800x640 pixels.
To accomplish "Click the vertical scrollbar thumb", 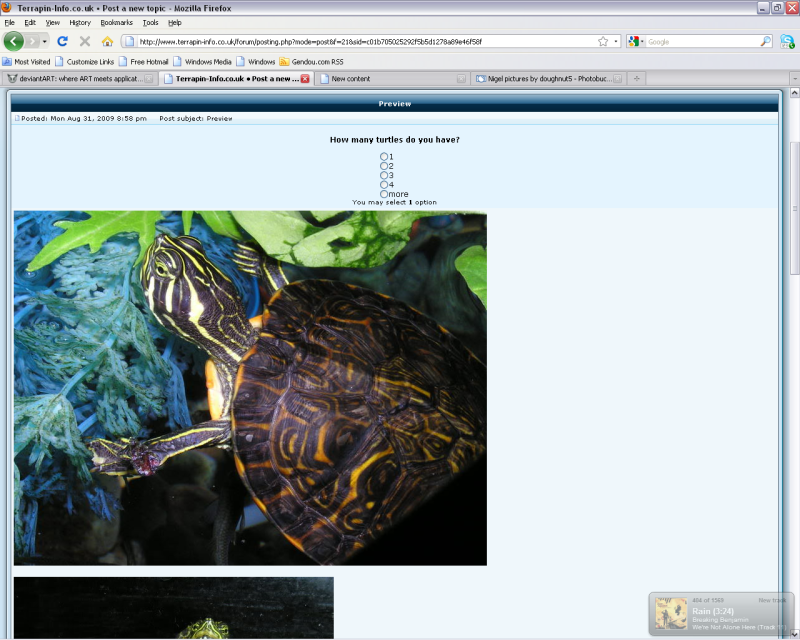I will [x=794, y=208].
